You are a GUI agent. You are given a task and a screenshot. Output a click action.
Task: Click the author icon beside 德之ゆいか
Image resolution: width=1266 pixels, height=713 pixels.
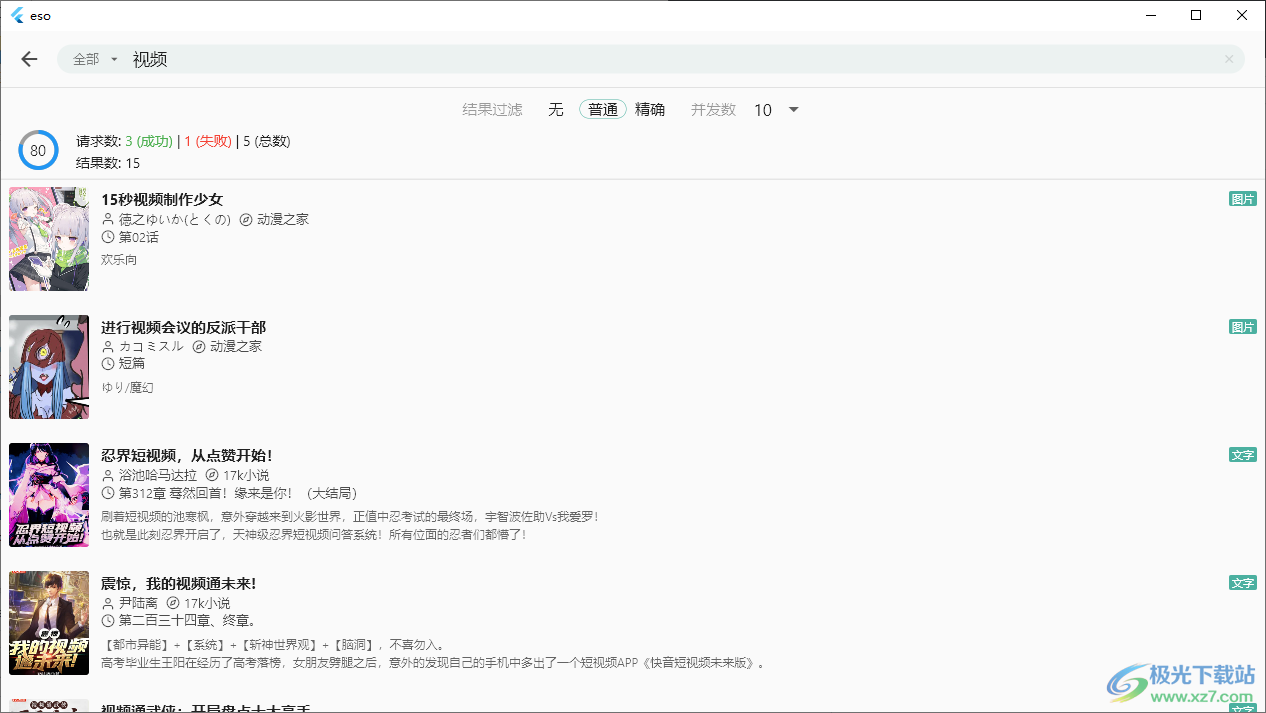pos(110,219)
